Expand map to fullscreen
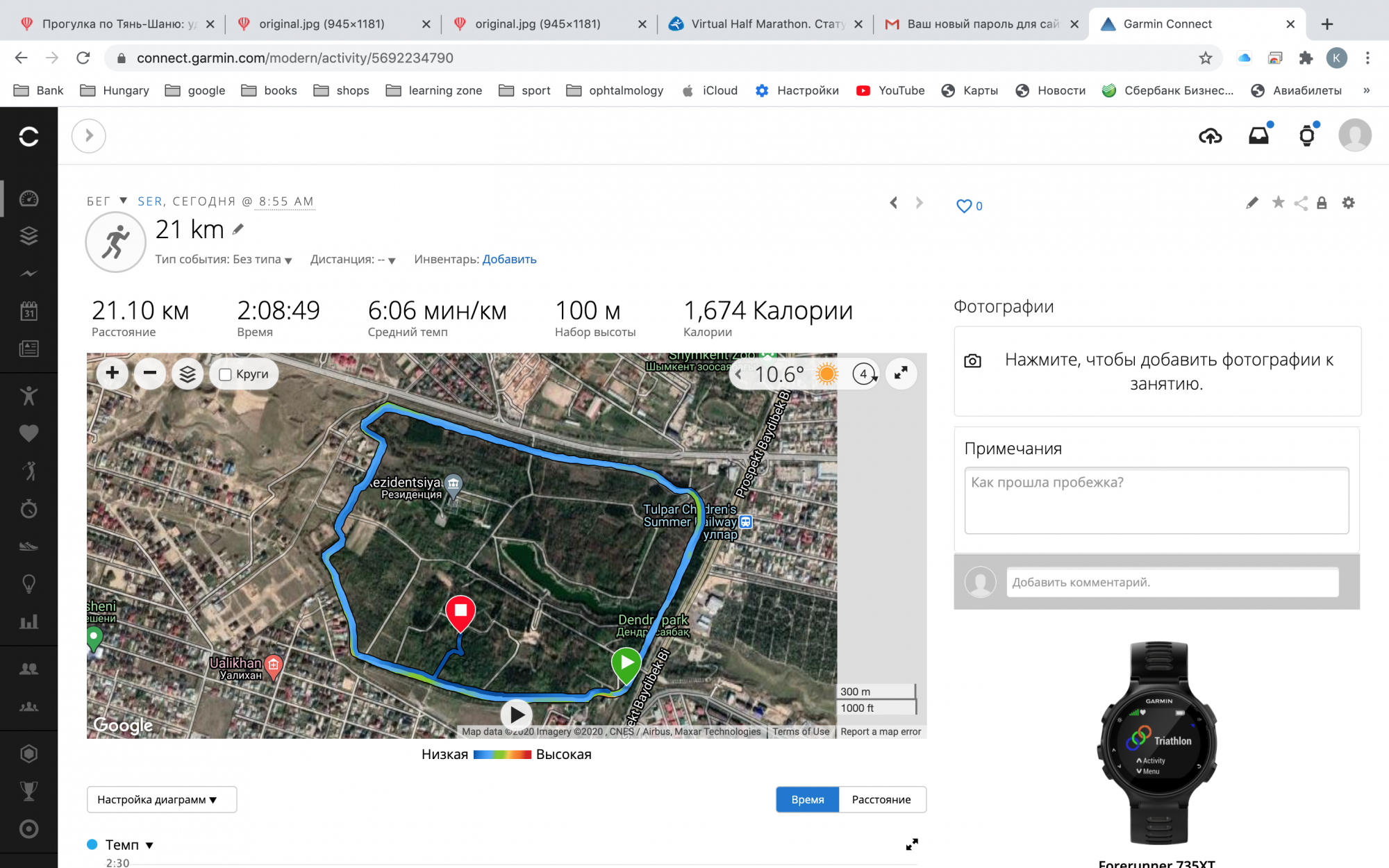Image resolution: width=1389 pixels, height=868 pixels. tap(901, 374)
